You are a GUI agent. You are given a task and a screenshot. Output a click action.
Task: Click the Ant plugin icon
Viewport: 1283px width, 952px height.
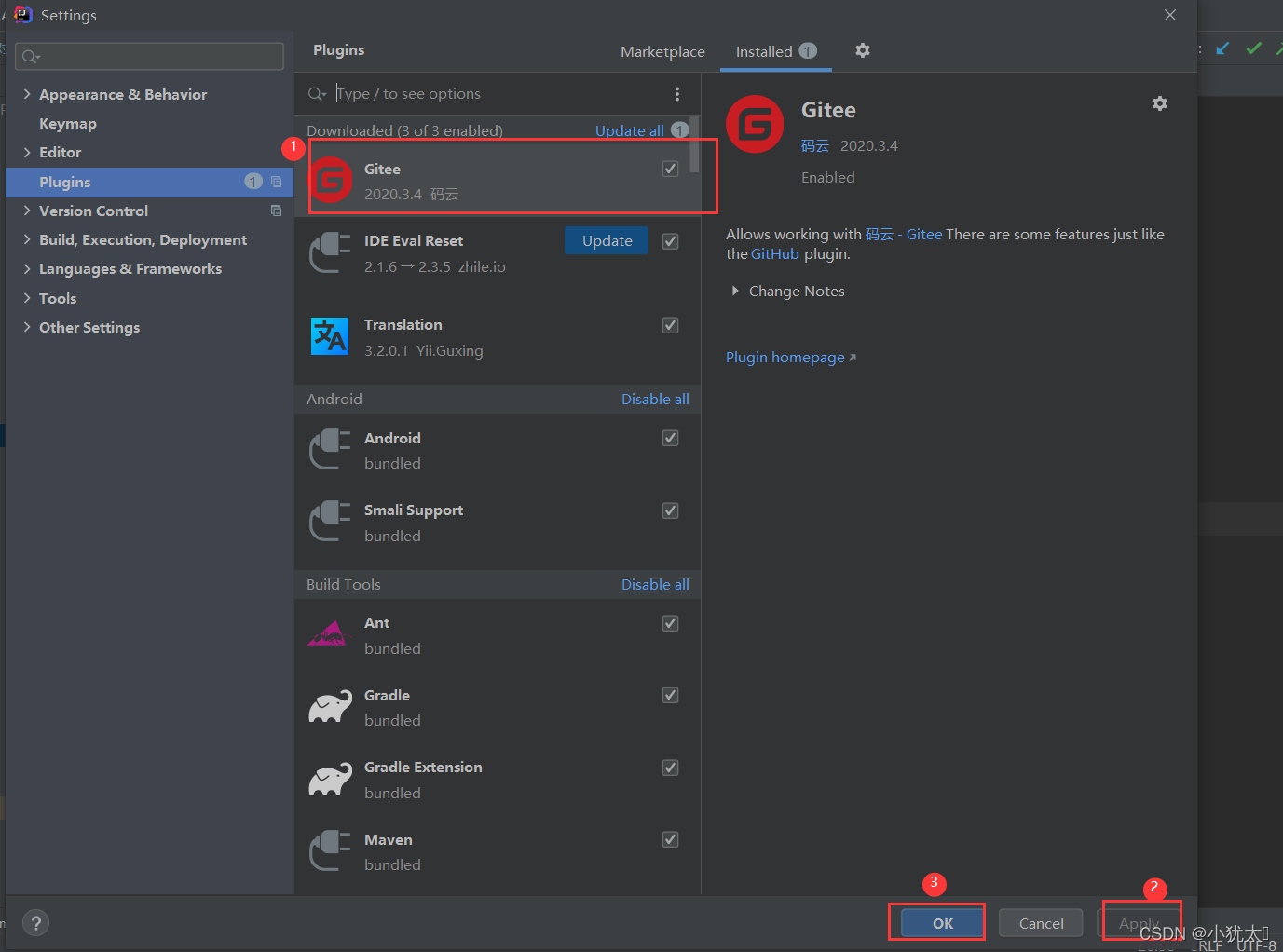coord(327,634)
